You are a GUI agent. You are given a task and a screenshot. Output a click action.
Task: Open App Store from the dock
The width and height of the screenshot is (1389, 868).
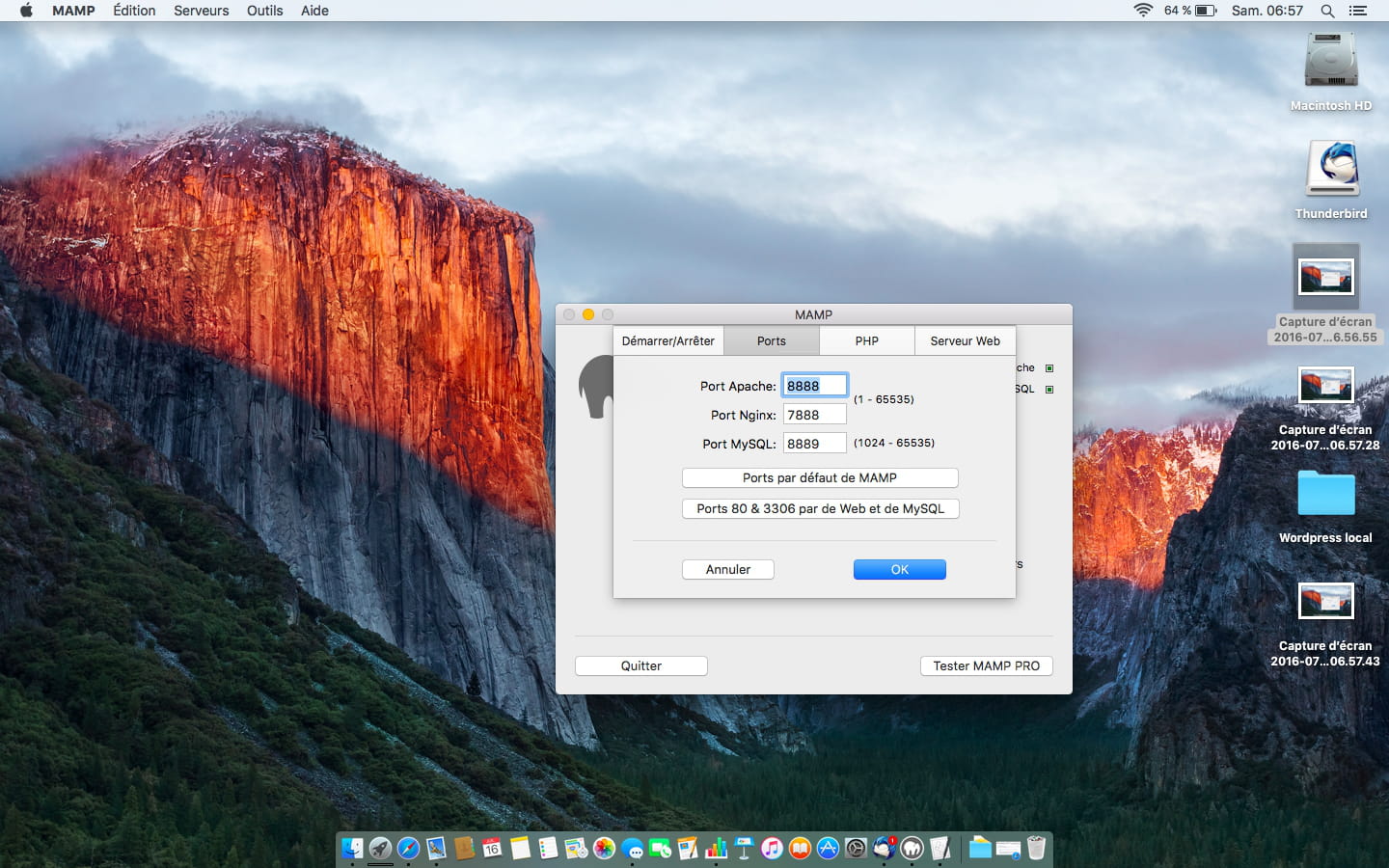(x=828, y=848)
